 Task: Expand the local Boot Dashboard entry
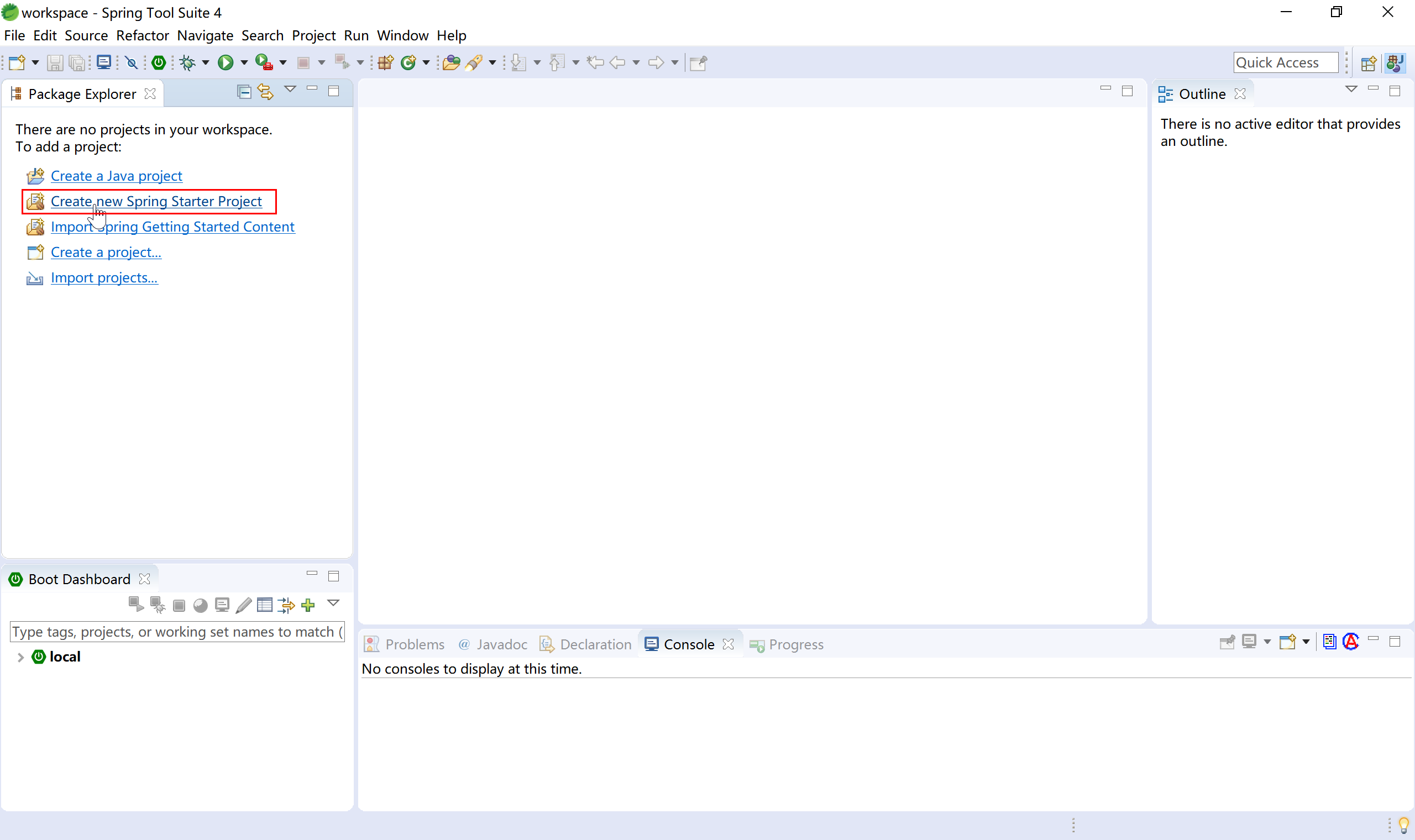(x=20, y=656)
